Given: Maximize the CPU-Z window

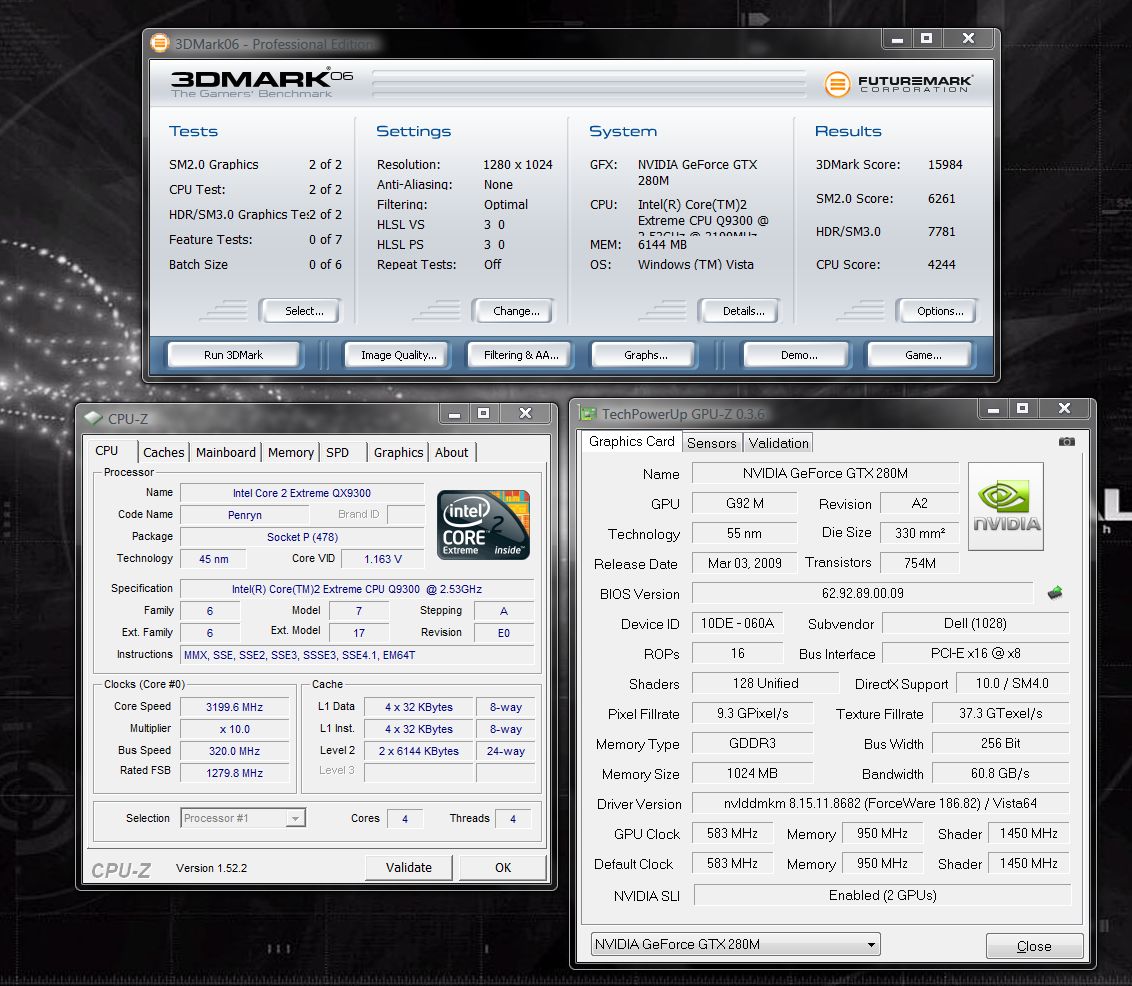Looking at the screenshot, I should [x=484, y=414].
